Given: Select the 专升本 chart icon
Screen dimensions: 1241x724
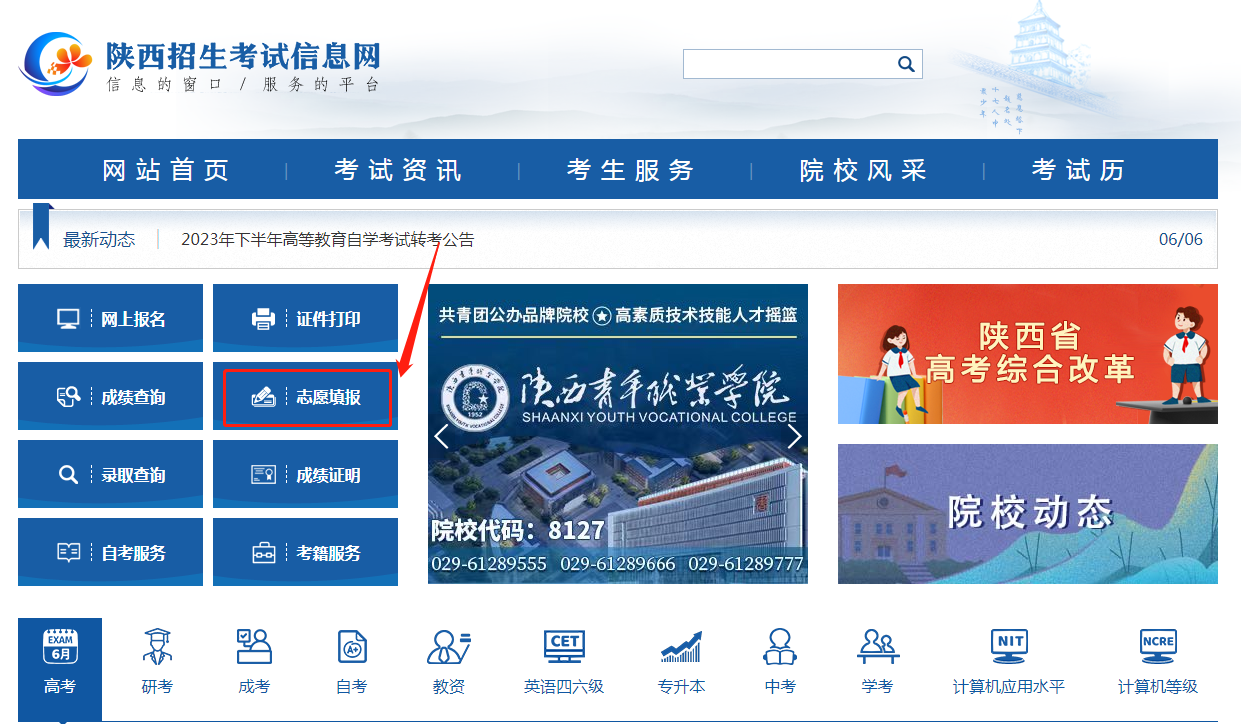Looking at the screenshot, I should point(681,647).
